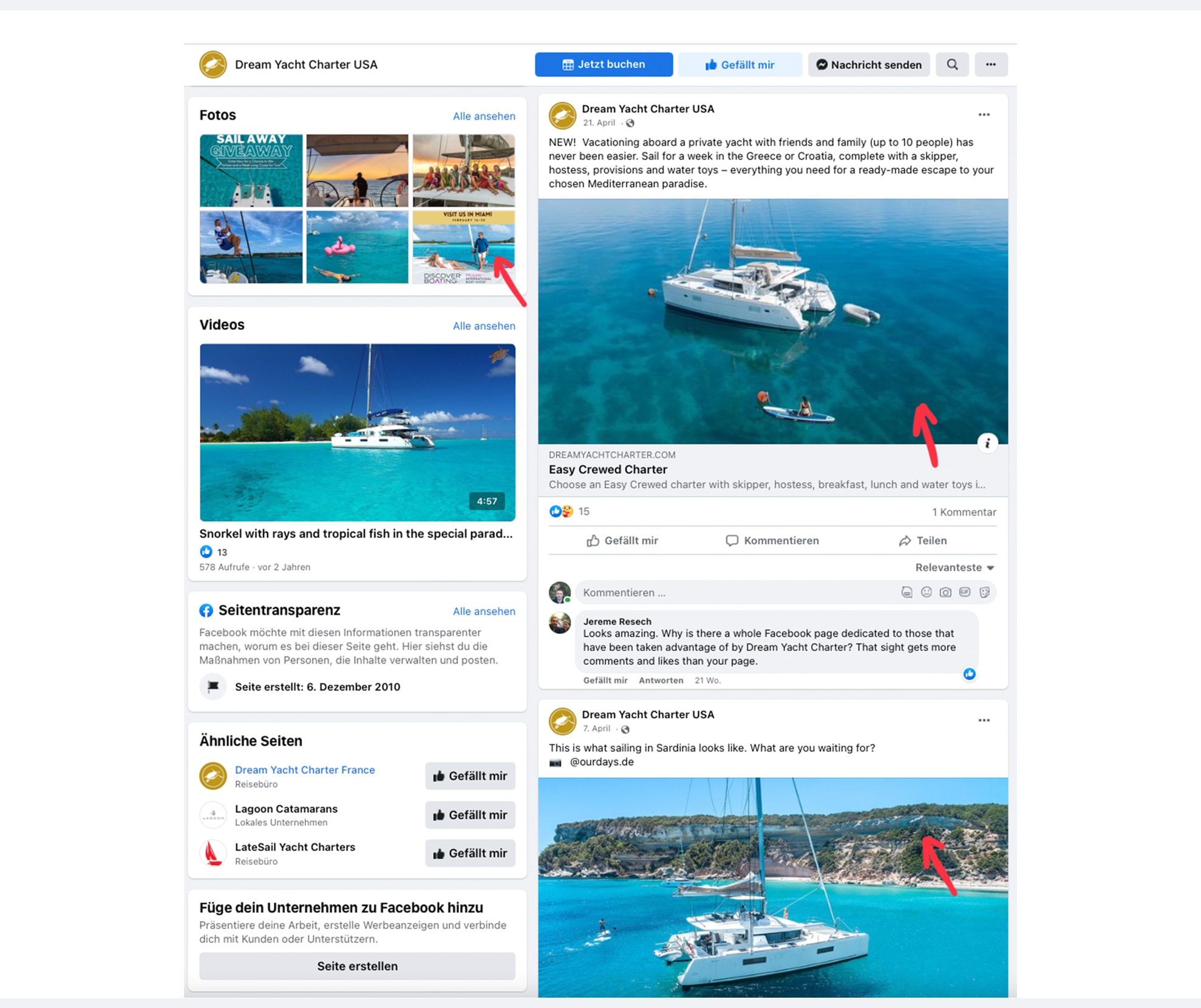This screenshot has width=1201, height=1008.
Task: Click the like reaction on Jereme's comment
Action: pos(969,673)
